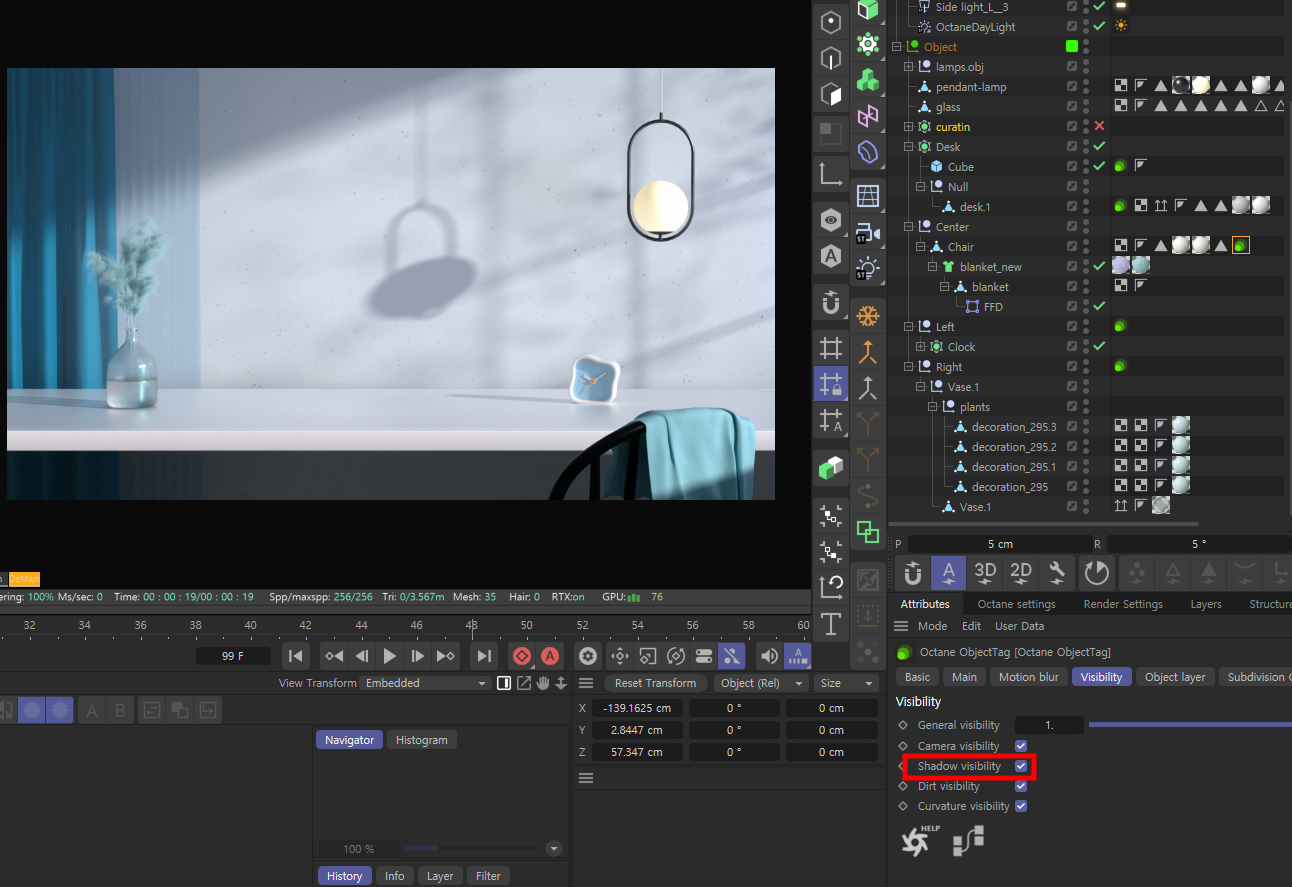Enable the curatin object red X toggle
1292x887 pixels.
pyautogui.click(x=1099, y=127)
